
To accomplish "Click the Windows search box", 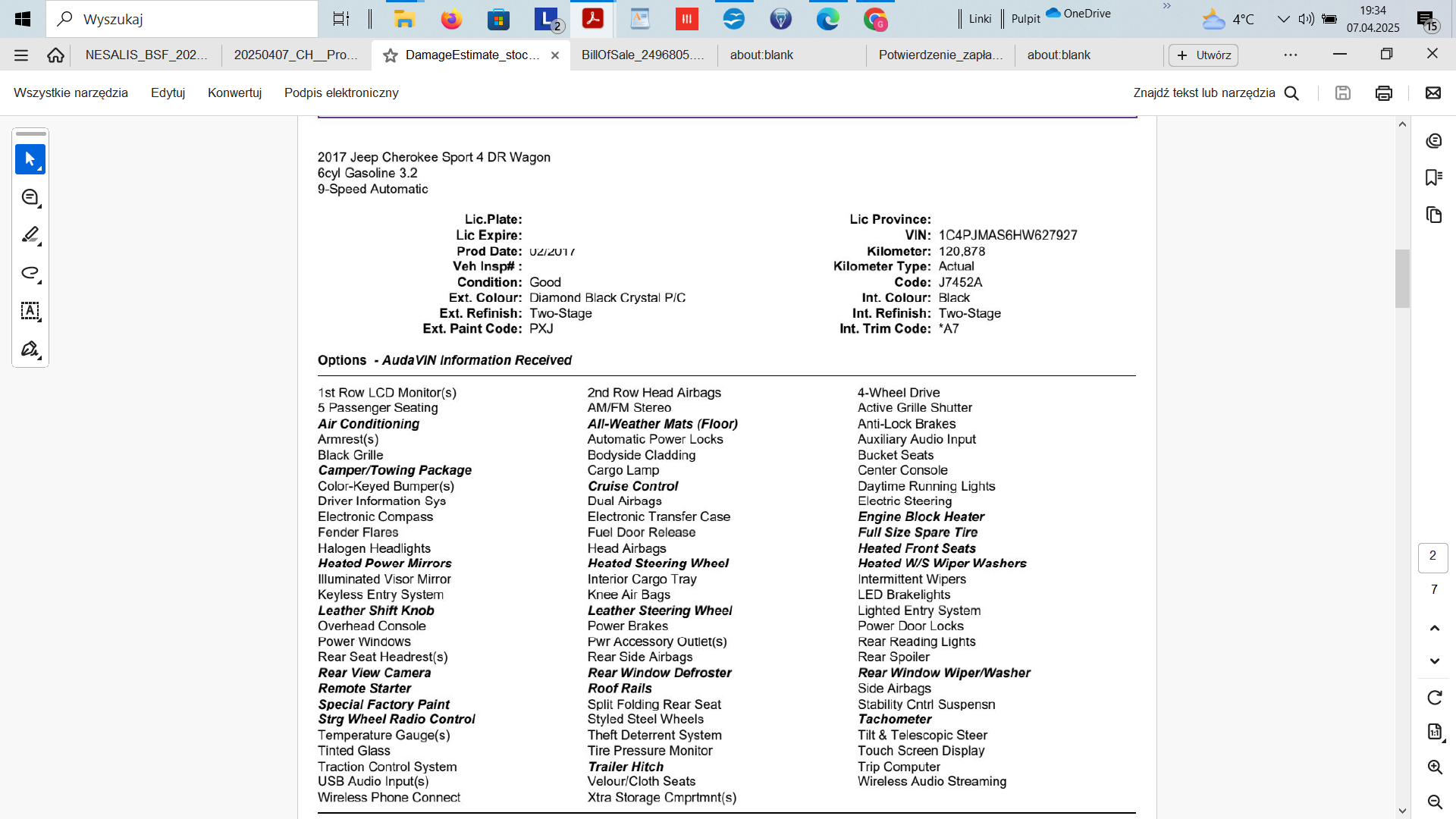I will coord(182,19).
